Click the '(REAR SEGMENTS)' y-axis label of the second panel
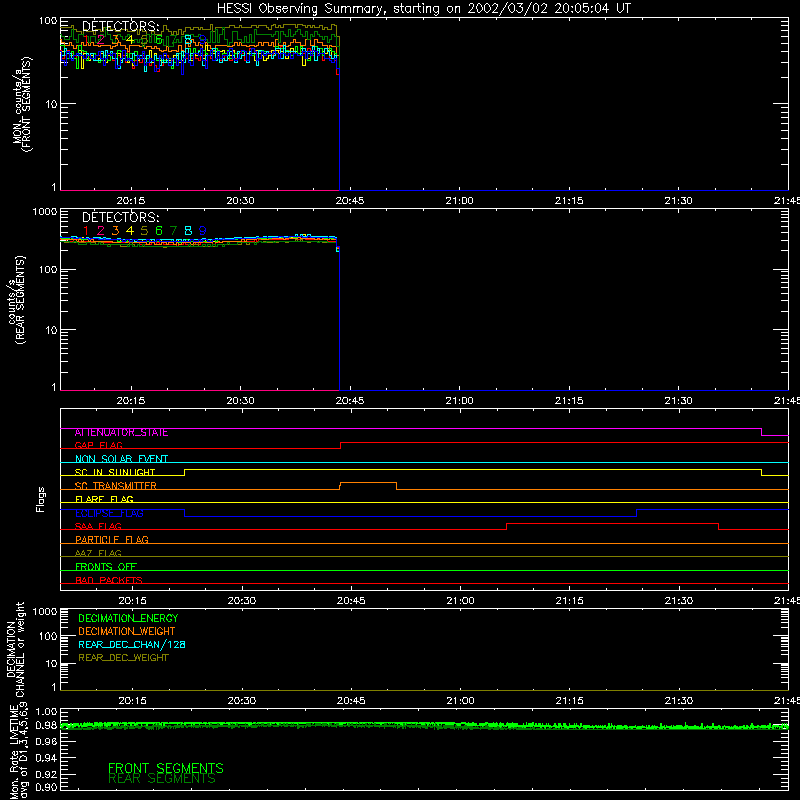The height and width of the screenshot is (800, 800). click(20, 300)
